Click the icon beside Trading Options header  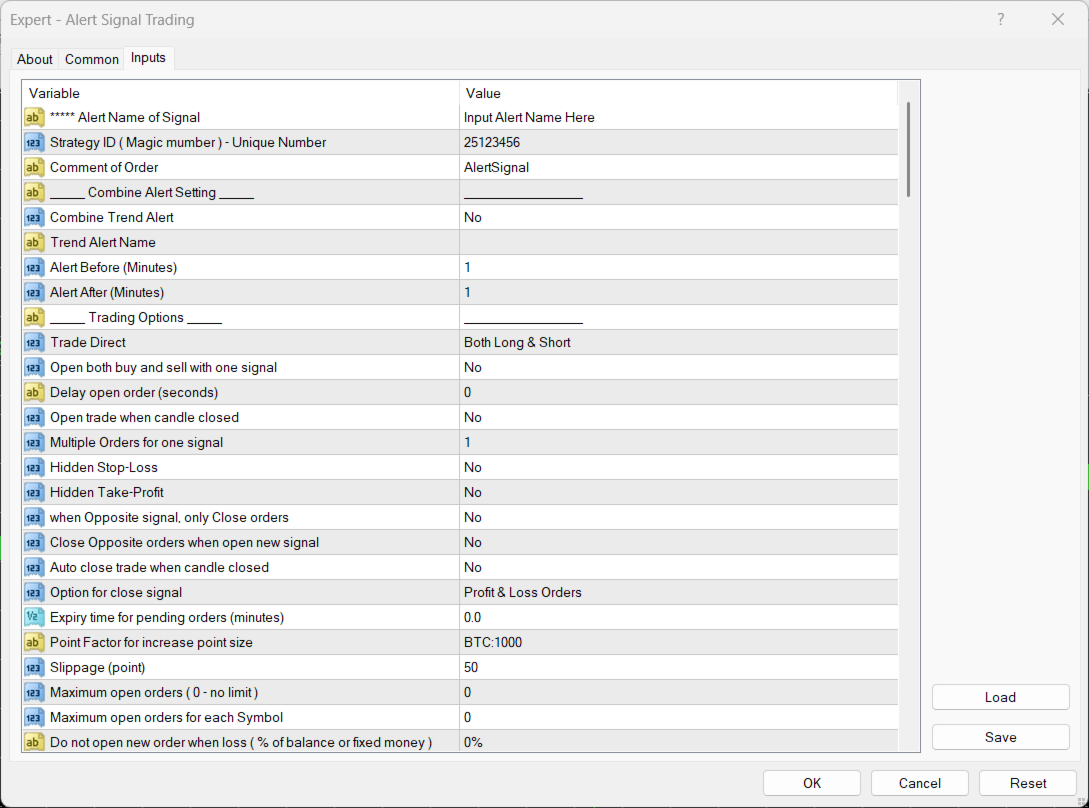(x=33, y=318)
